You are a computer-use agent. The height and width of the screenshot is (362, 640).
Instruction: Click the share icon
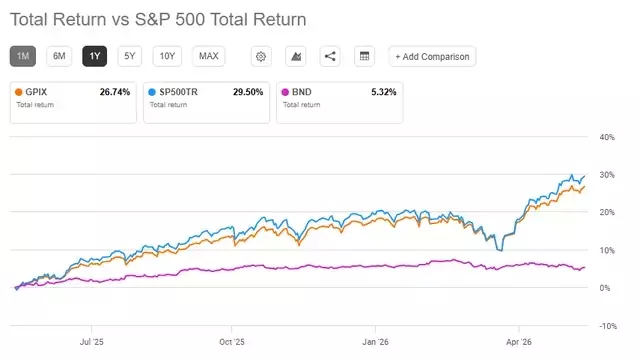[x=330, y=56]
